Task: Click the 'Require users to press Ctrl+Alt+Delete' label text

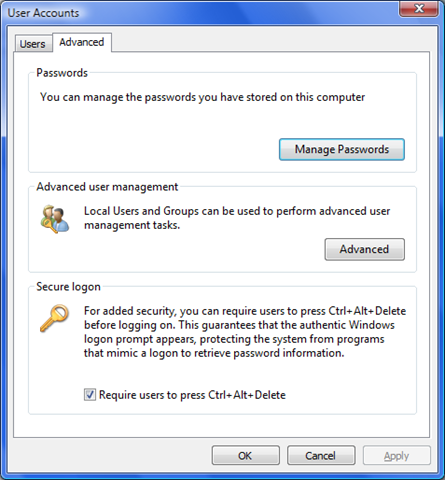Action: 192,395
